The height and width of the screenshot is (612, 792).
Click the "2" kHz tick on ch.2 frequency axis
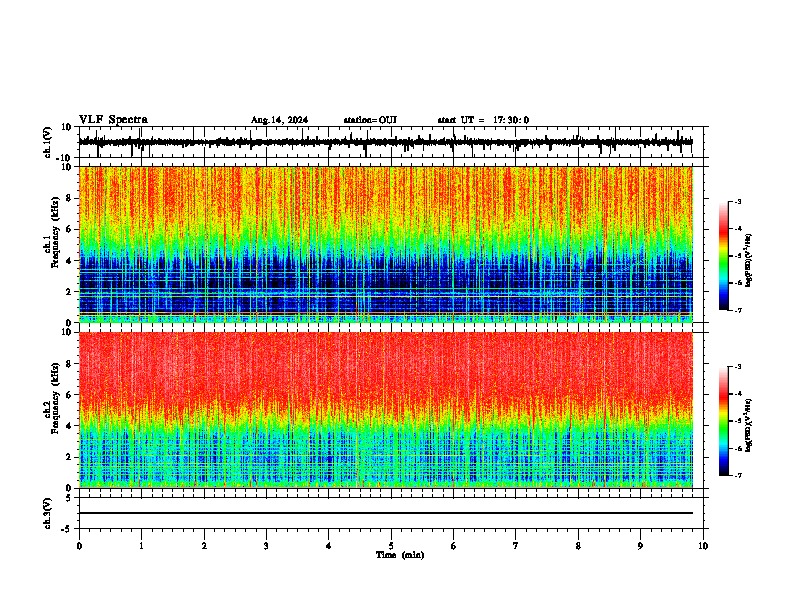click(x=69, y=457)
